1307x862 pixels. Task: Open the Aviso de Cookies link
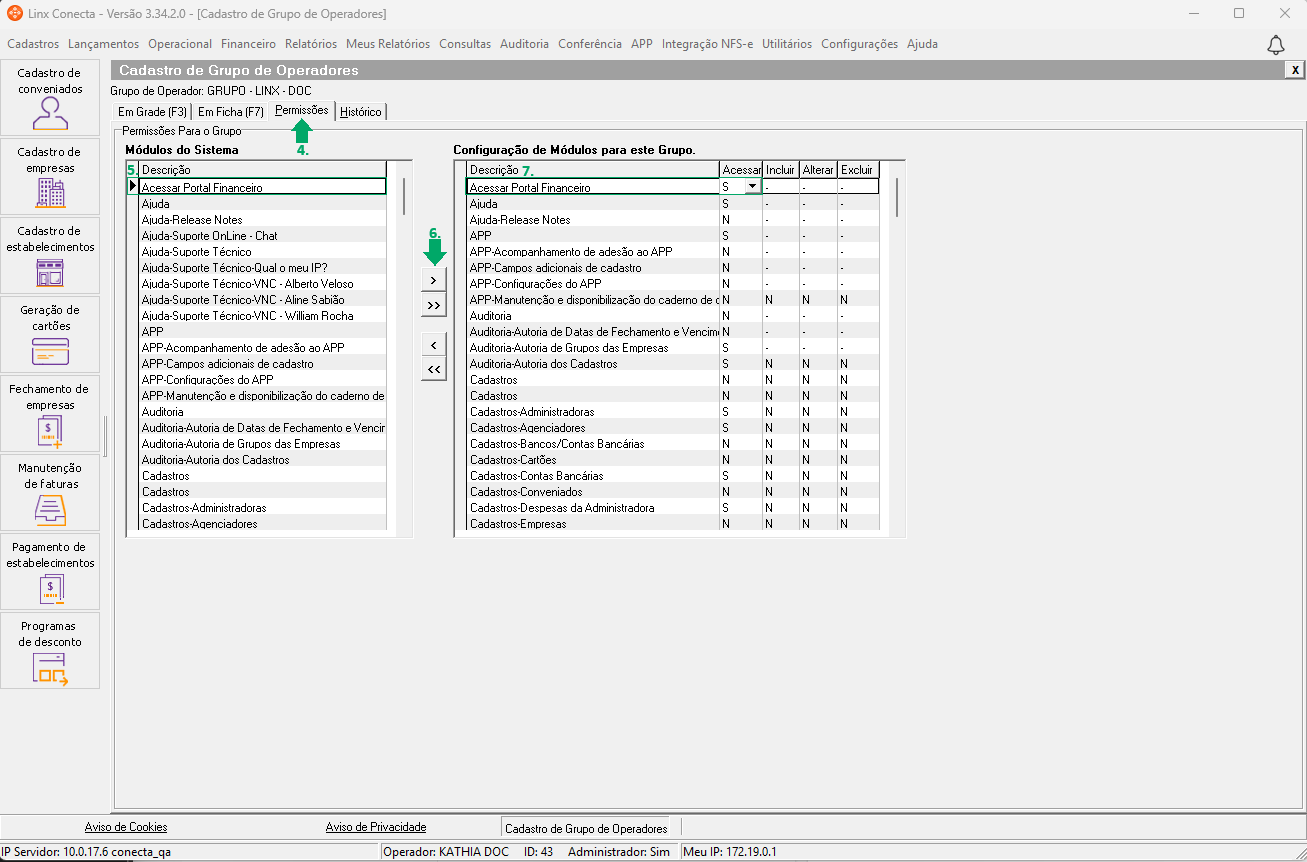coord(126,827)
